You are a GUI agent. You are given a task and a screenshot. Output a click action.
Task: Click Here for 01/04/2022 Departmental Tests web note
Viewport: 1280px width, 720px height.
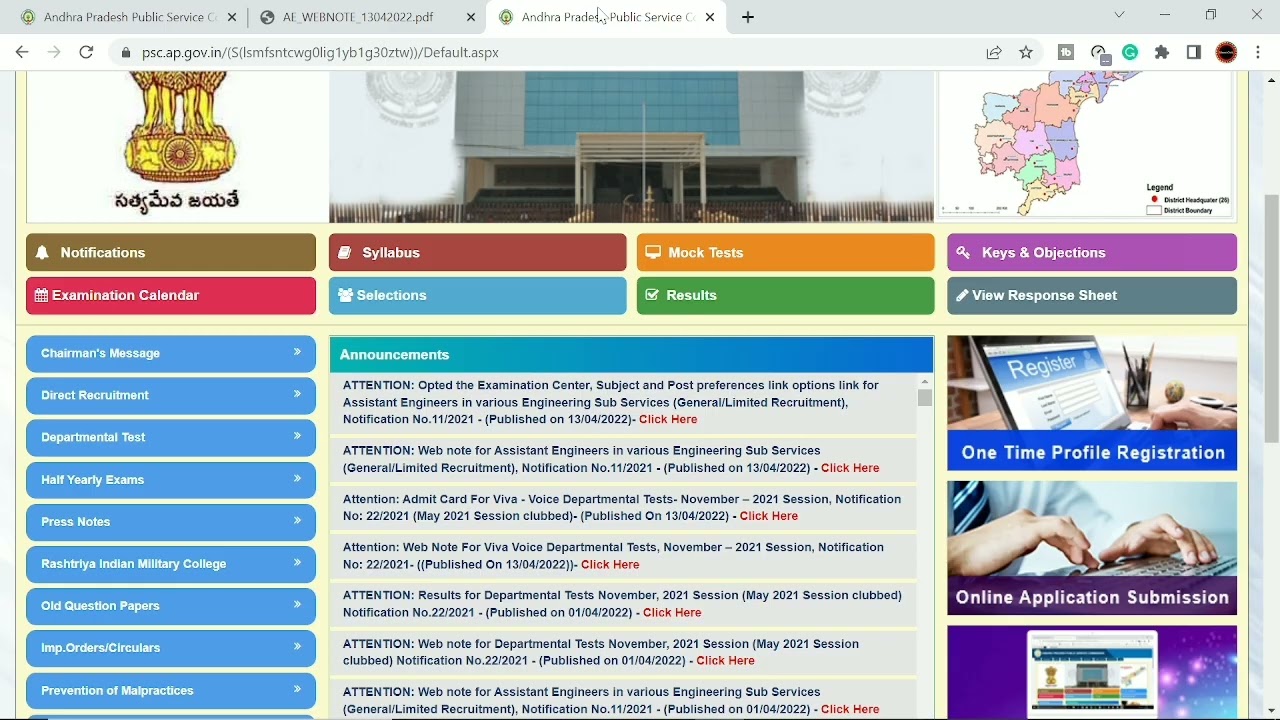click(726, 661)
